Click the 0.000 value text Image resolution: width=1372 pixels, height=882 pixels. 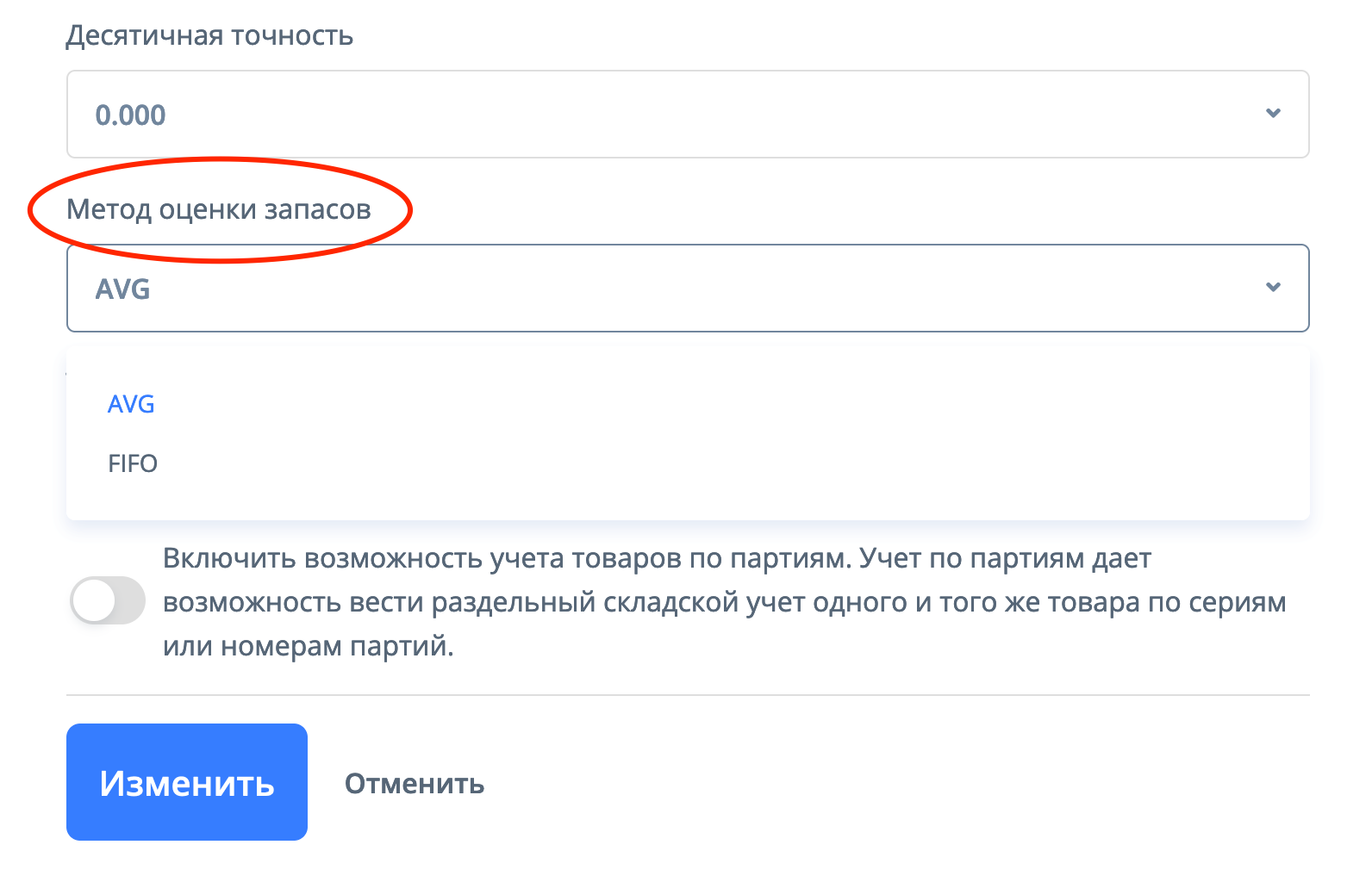click(130, 115)
